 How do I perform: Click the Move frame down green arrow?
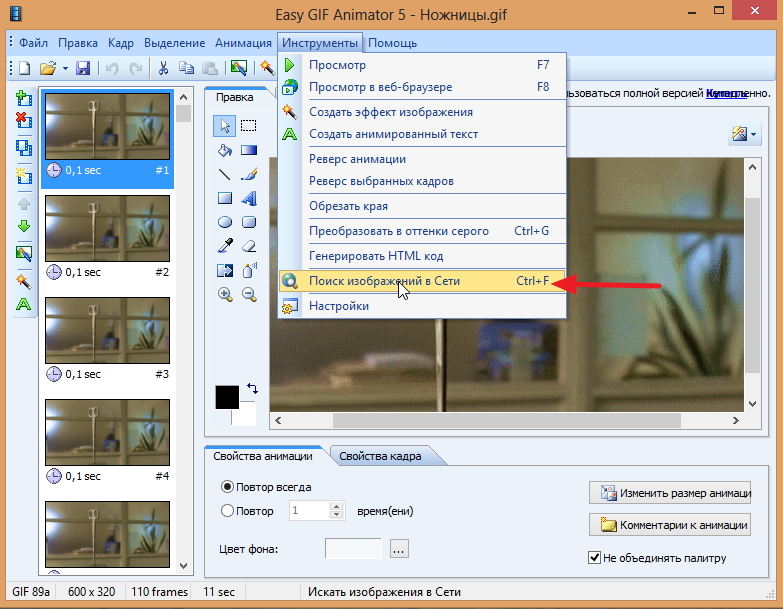point(23,226)
